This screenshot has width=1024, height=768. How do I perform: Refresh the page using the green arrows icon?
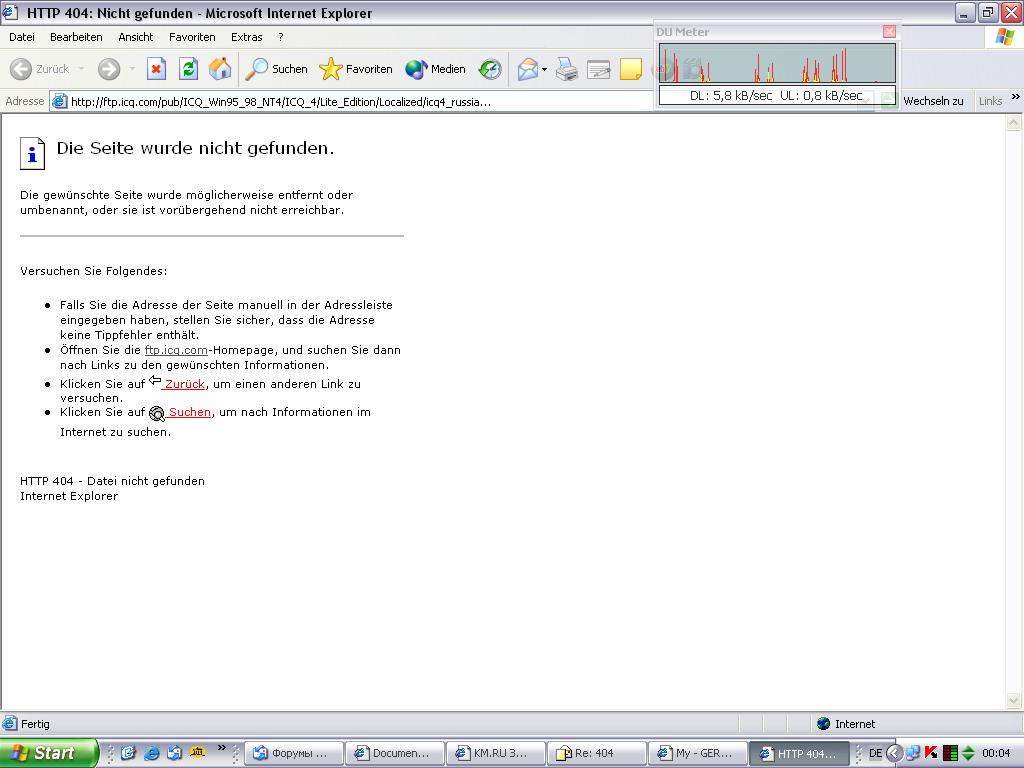tap(189, 69)
